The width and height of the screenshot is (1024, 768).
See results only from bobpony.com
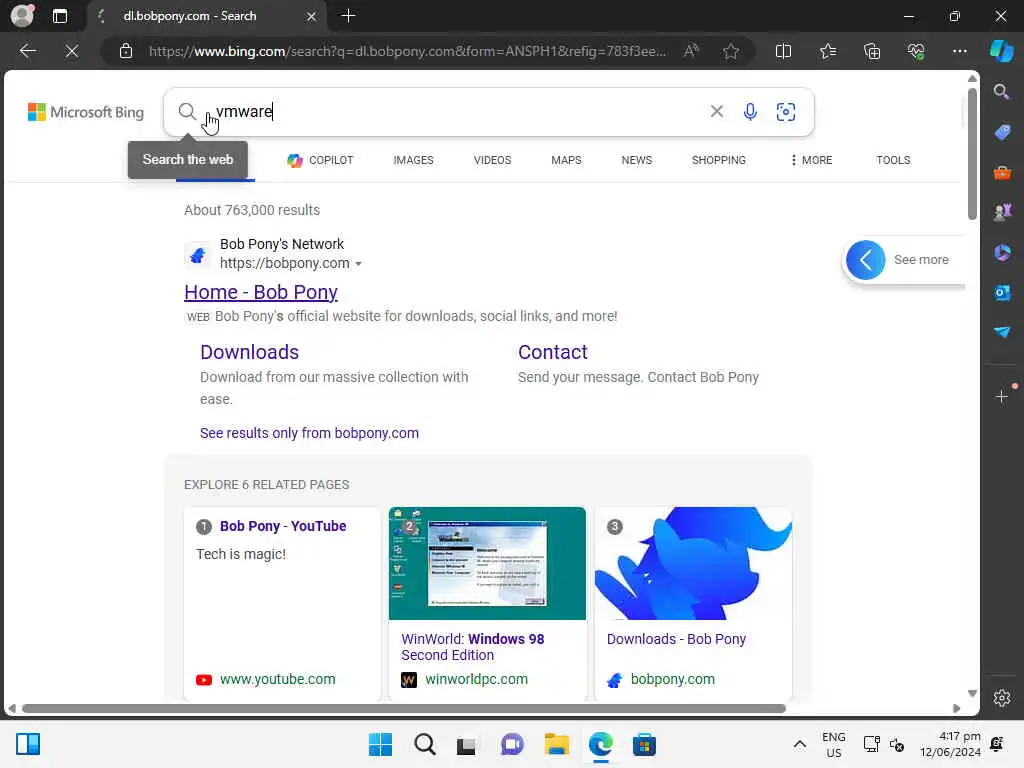click(x=309, y=433)
